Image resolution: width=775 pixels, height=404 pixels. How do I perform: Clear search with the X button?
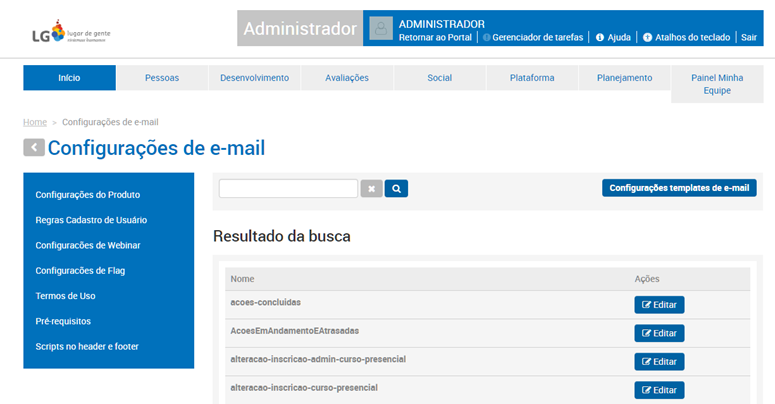tap(371, 188)
